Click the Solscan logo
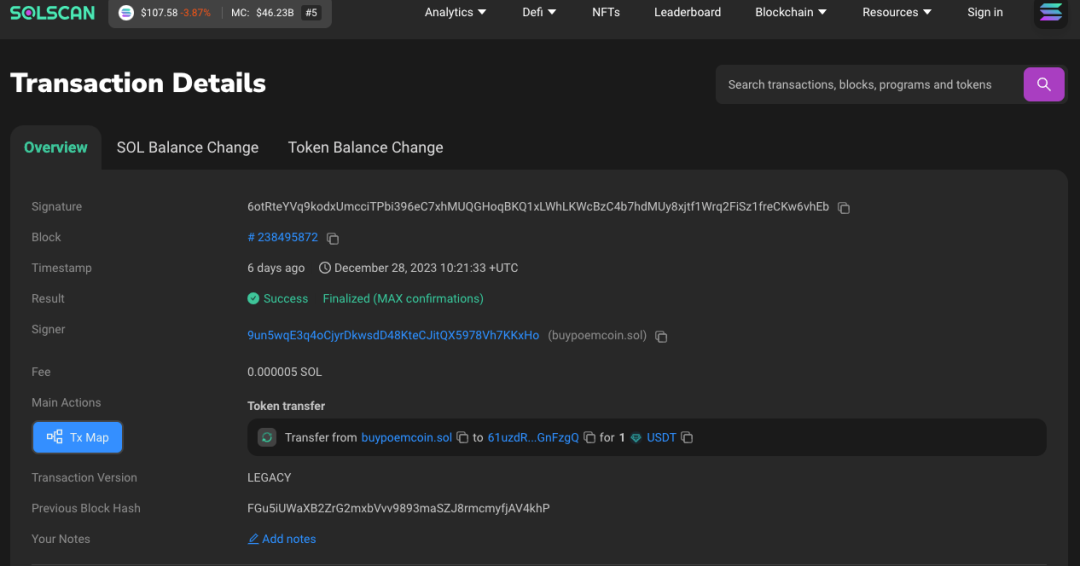Screen dimensions: 1080x566 click(52, 13)
